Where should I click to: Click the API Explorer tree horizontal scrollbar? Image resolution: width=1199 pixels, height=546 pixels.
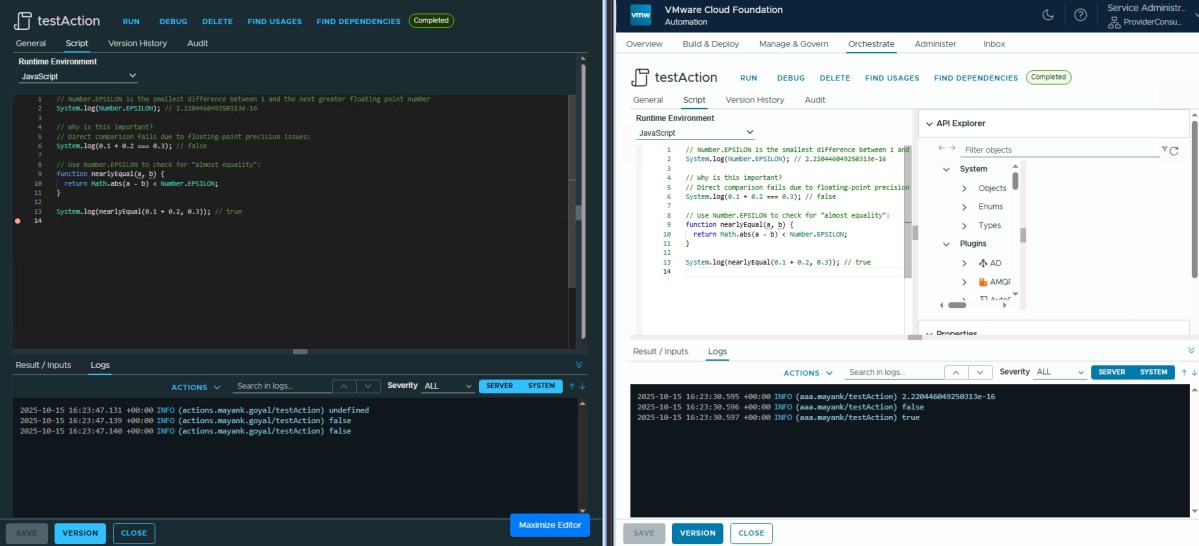click(x=957, y=305)
